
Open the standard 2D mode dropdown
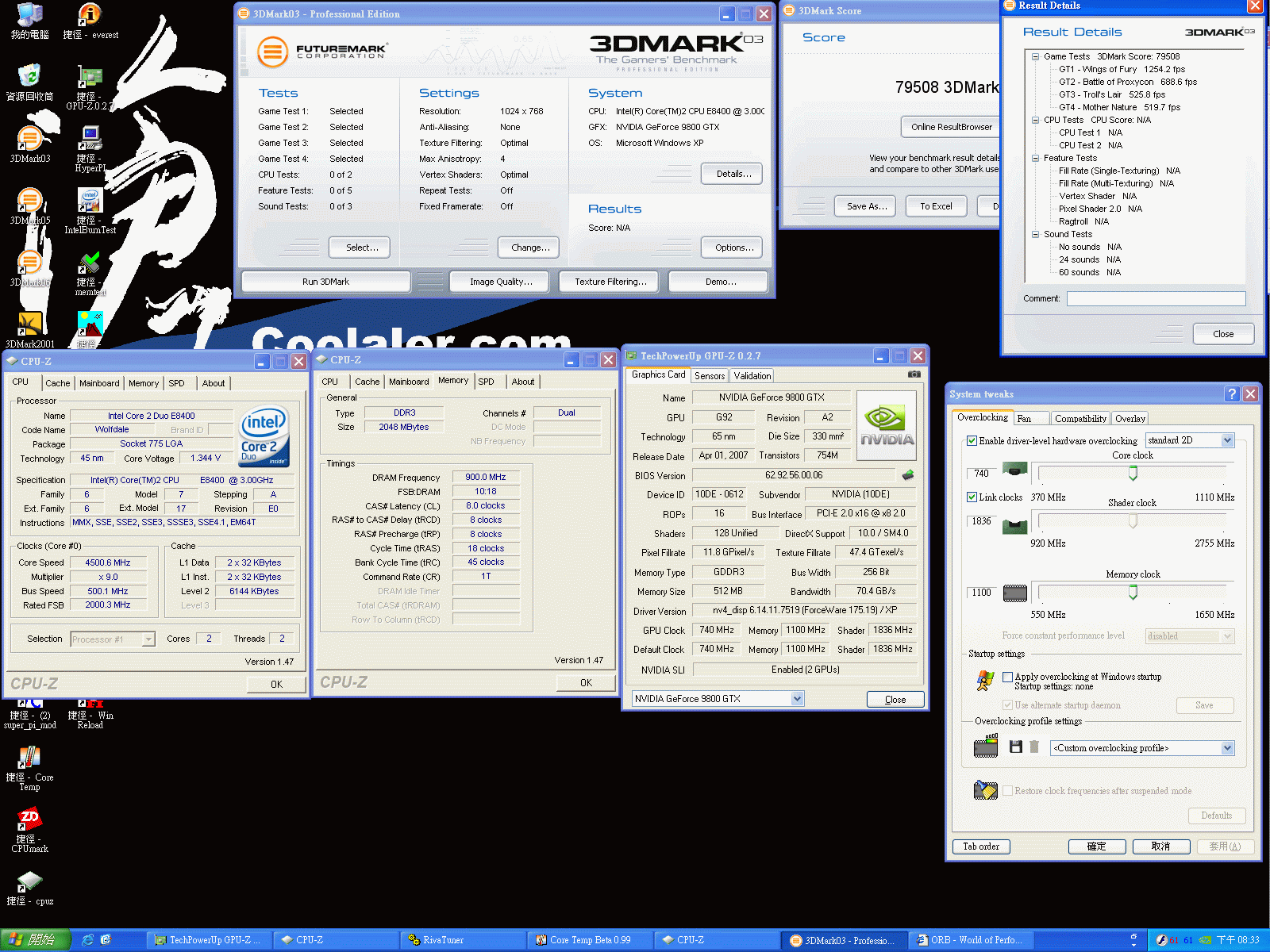coord(1227,440)
